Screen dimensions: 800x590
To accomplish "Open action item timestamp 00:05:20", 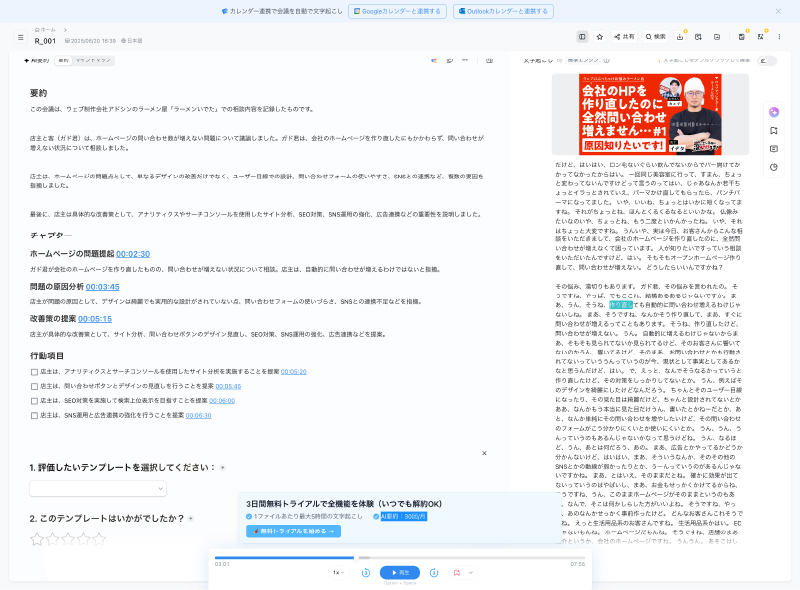I will click(293, 372).
